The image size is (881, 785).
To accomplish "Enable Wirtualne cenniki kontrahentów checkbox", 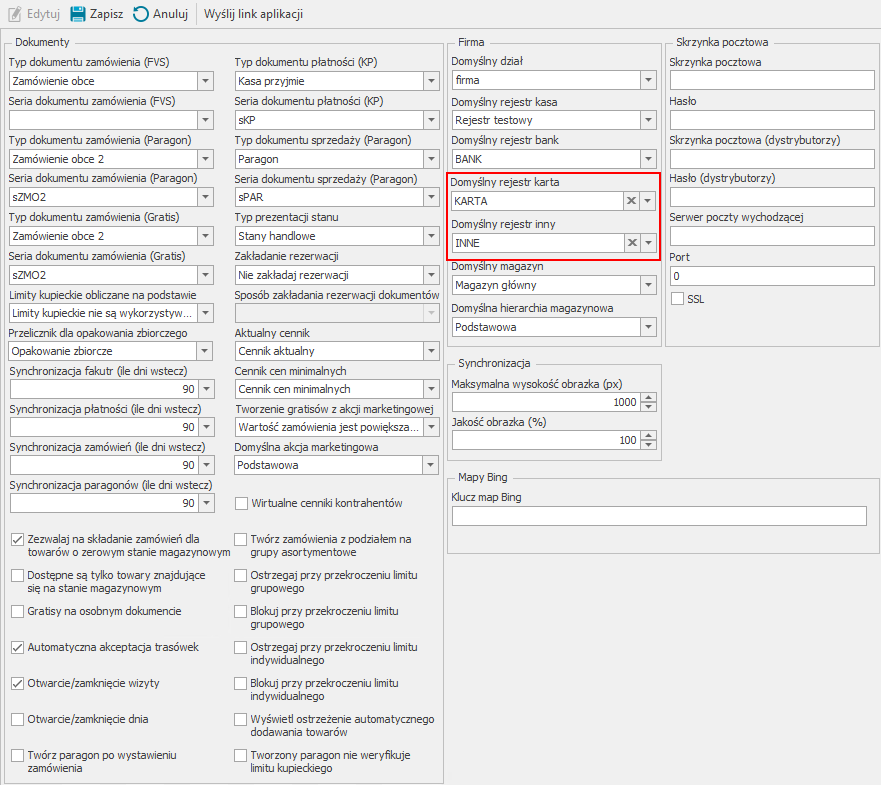I will point(241,503).
